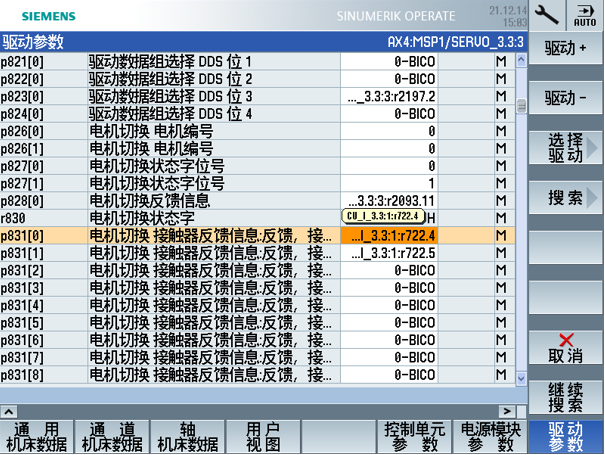Click the bottom-left up arrow button

pyautogui.click(x=9, y=411)
